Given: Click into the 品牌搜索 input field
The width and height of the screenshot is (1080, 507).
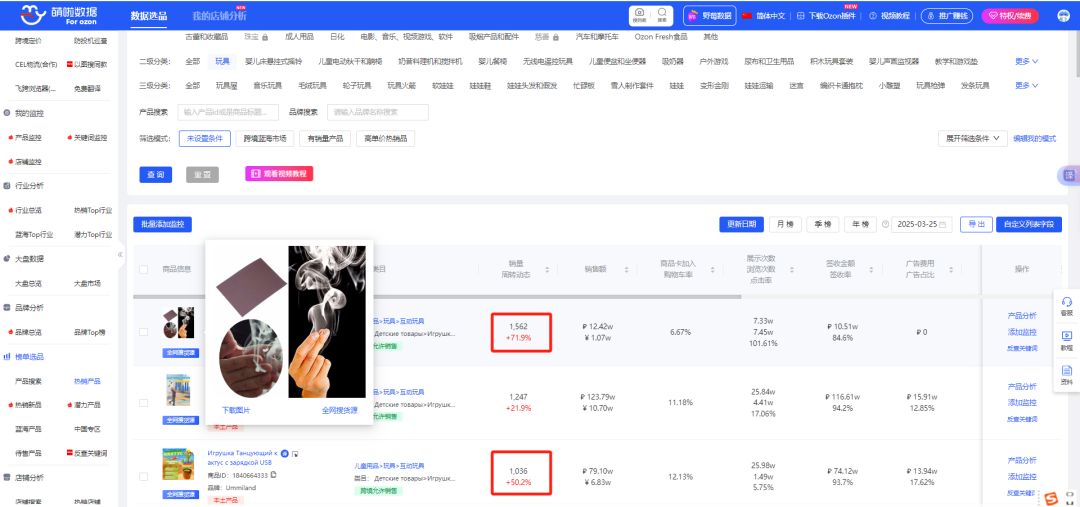Looking at the screenshot, I should click(378, 112).
